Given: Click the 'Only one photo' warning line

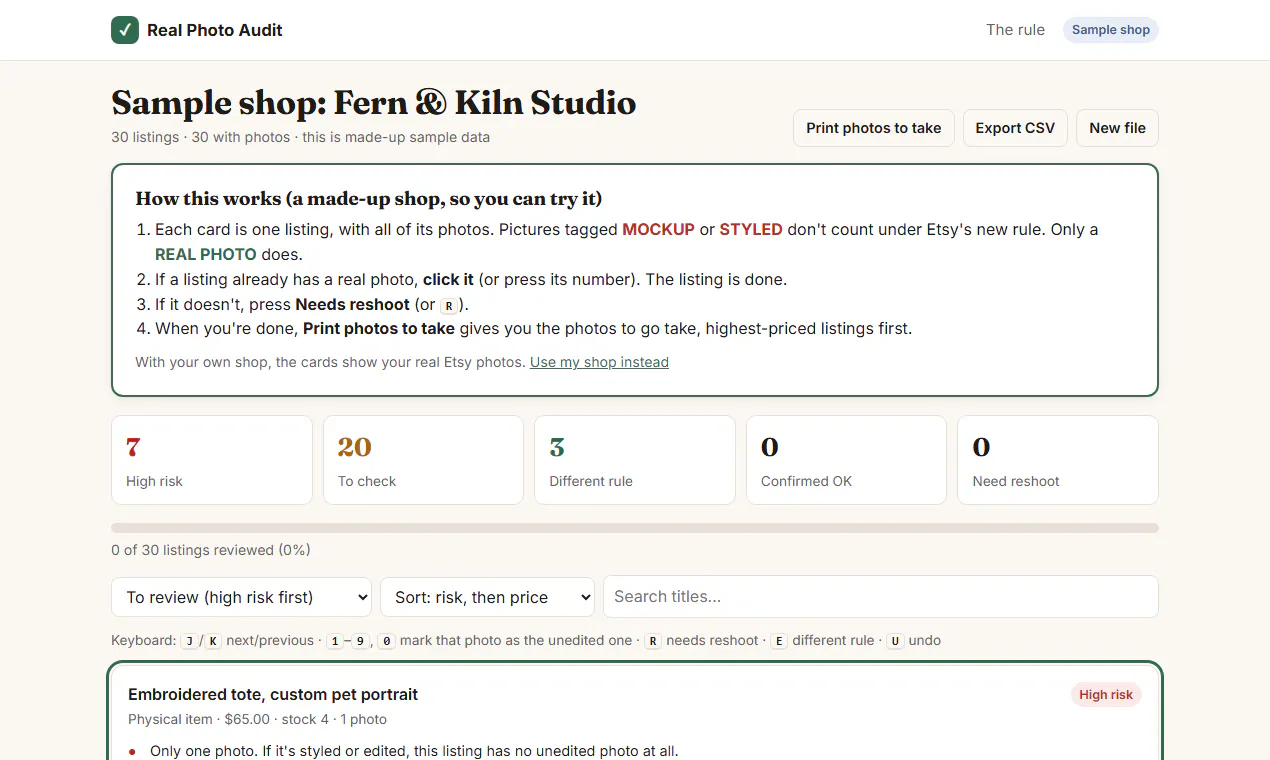Looking at the screenshot, I should coord(414,750).
